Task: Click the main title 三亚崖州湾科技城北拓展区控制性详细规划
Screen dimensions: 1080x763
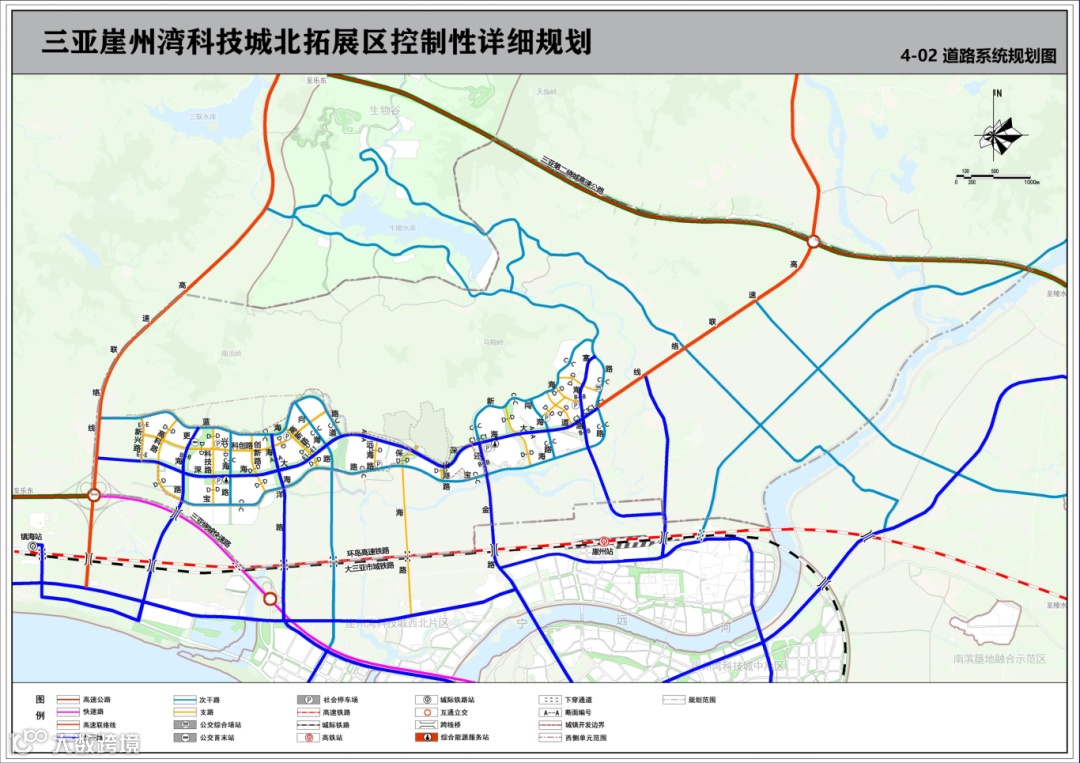Action: coord(316,41)
